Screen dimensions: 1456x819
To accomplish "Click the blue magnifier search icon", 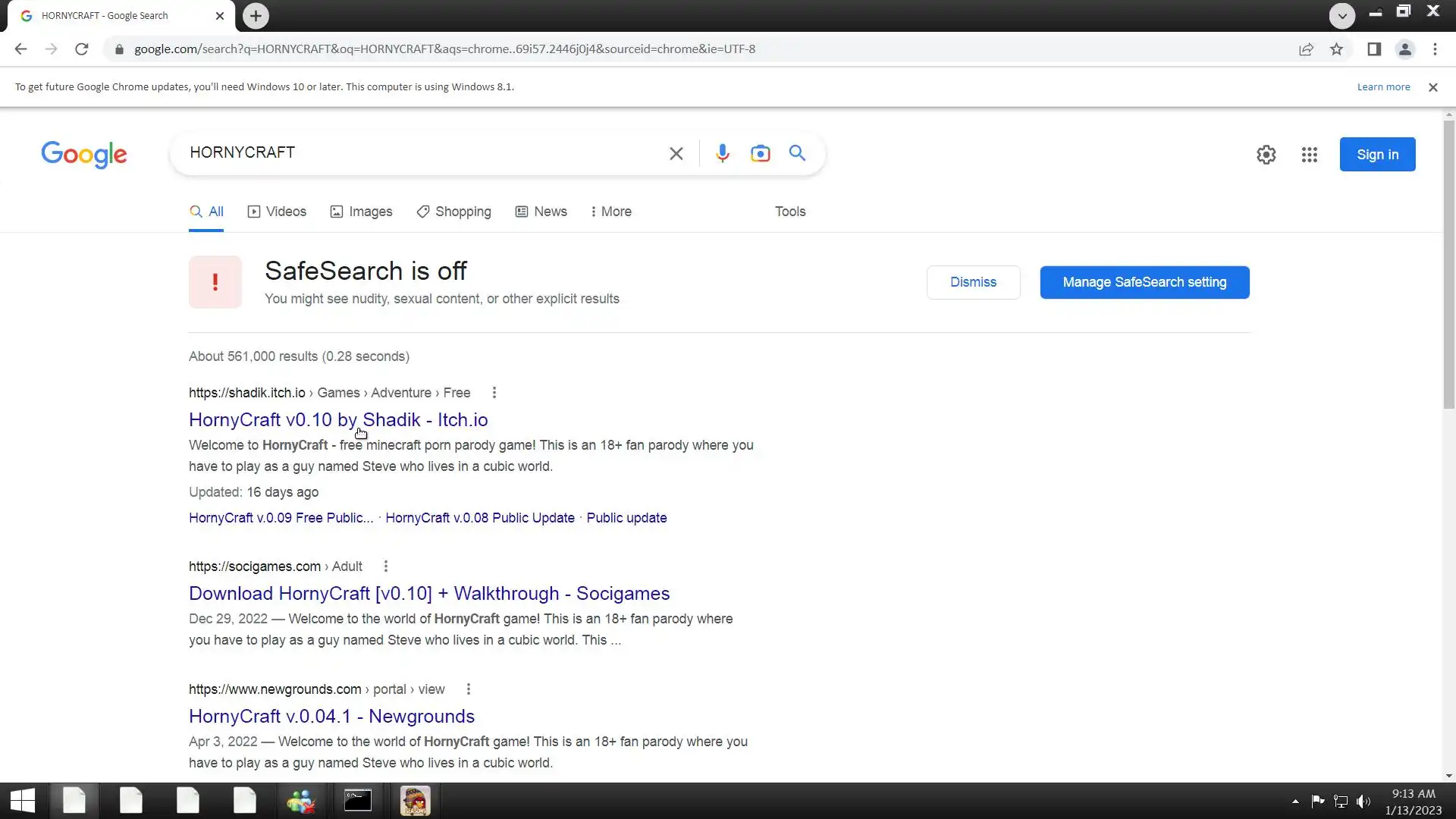I will click(797, 153).
